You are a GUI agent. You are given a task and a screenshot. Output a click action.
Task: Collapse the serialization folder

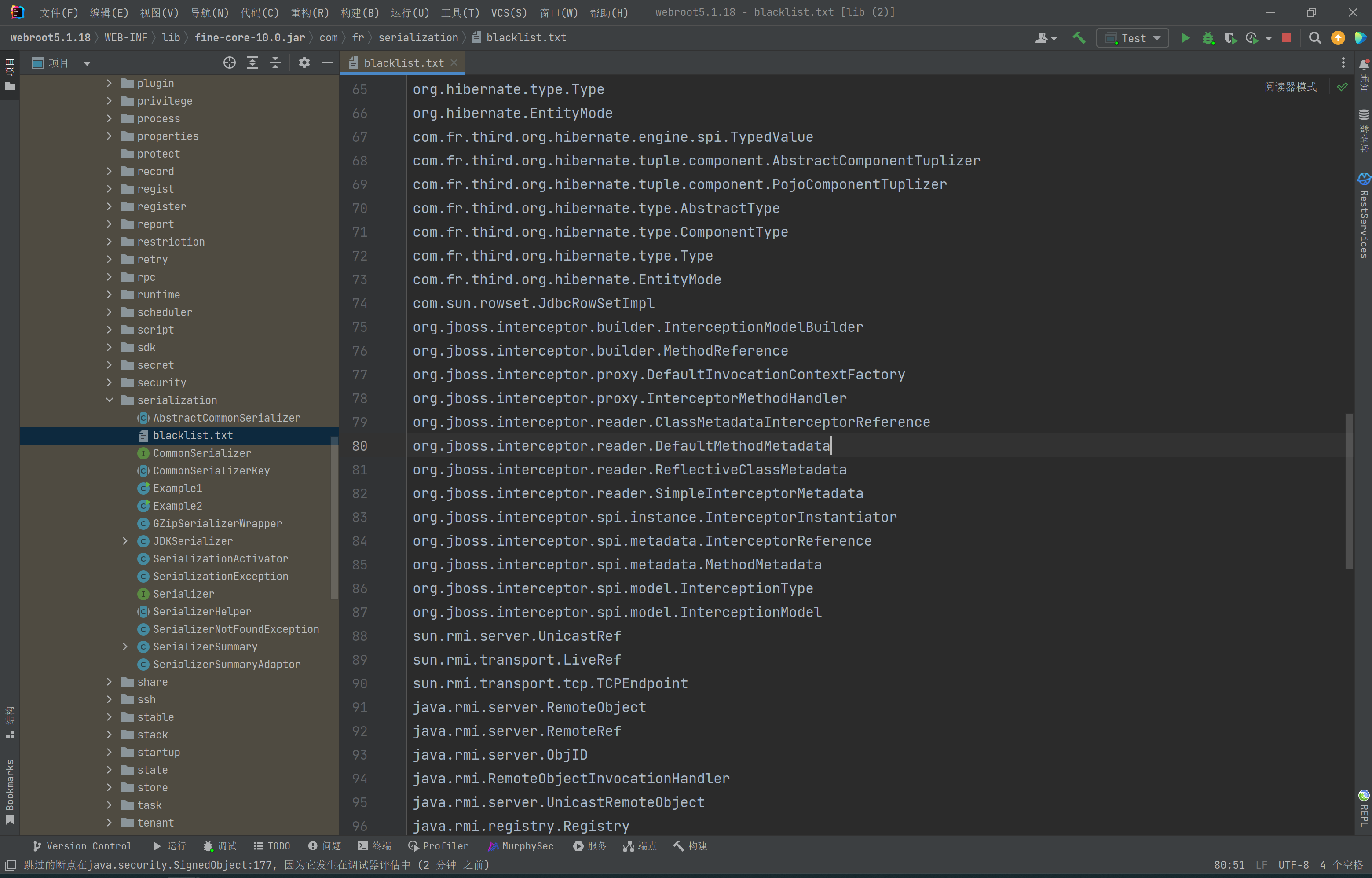(x=110, y=400)
